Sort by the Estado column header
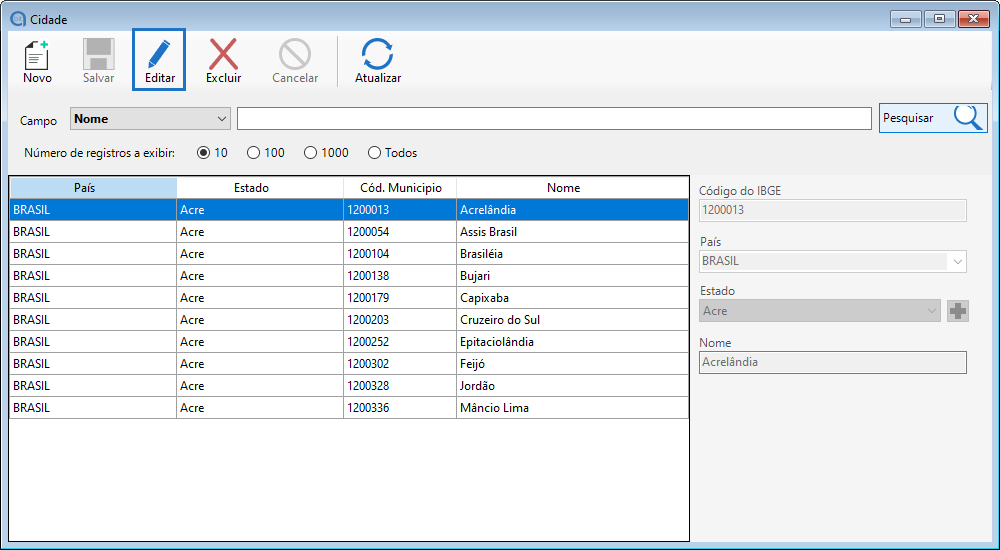The image size is (1000, 550). point(260,188)
